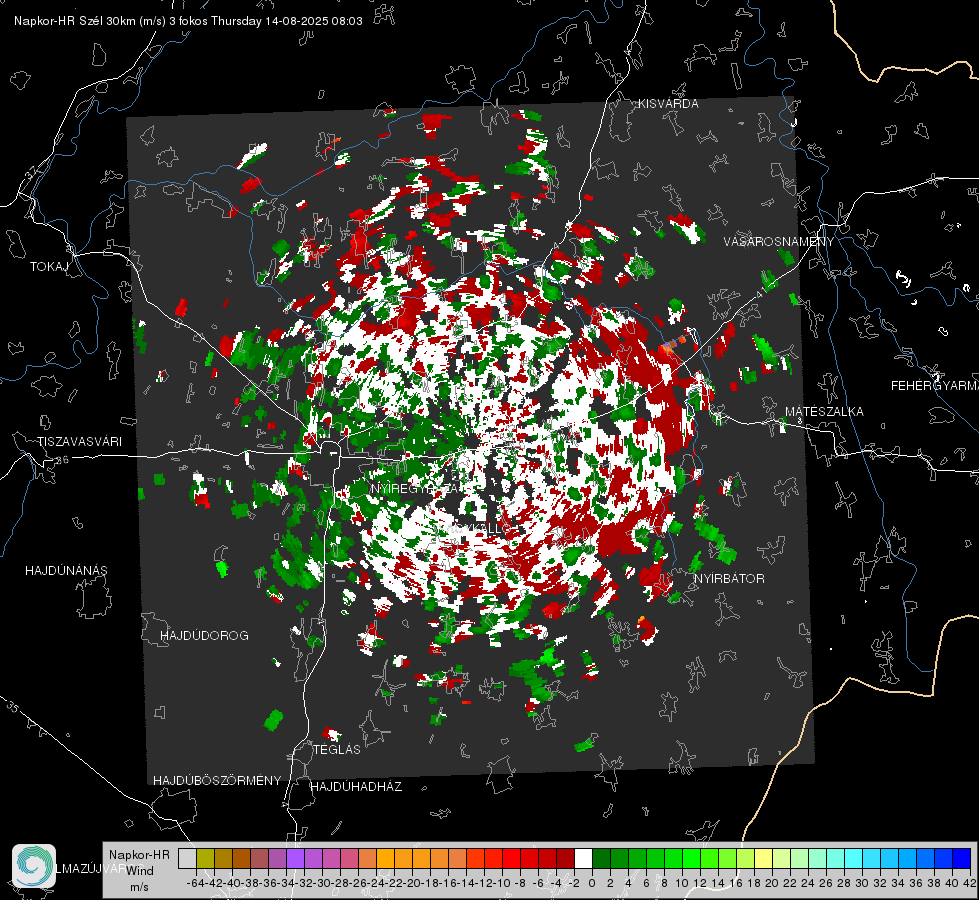The height and width of the screenshot is (900, 979).
Task: Pick the violet swatch between -34 and -32
Action: coord(295,858)
